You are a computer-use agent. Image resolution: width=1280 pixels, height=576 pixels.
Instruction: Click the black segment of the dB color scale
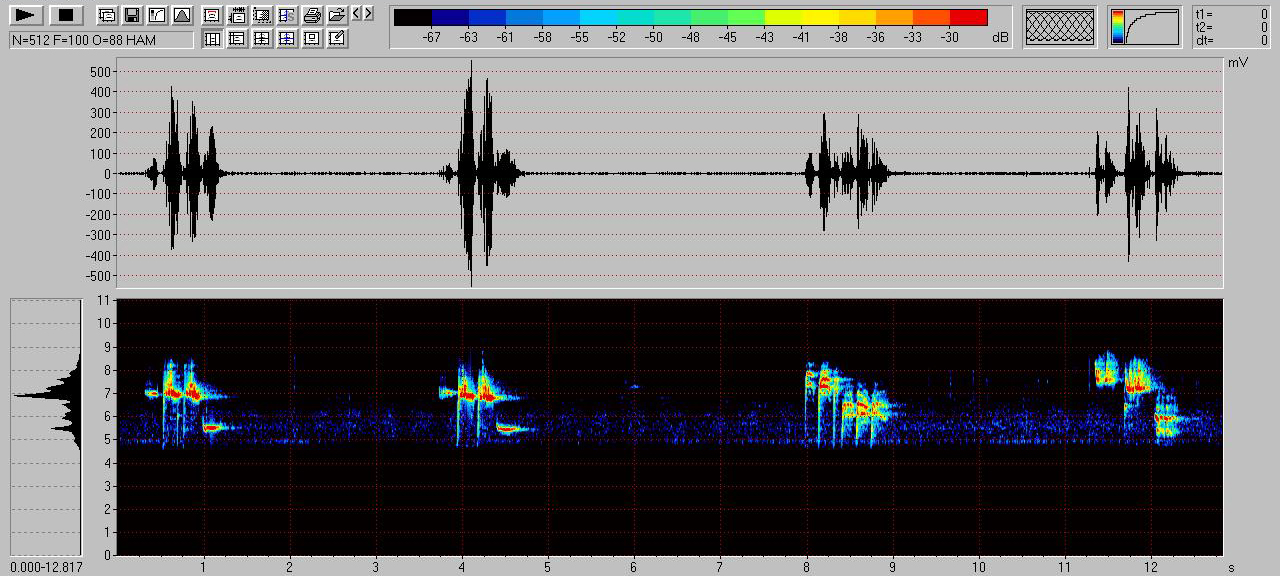coord(413,17)
